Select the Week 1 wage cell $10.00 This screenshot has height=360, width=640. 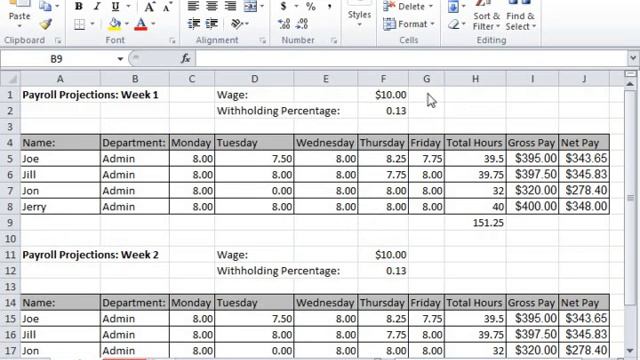click(383, 95)
